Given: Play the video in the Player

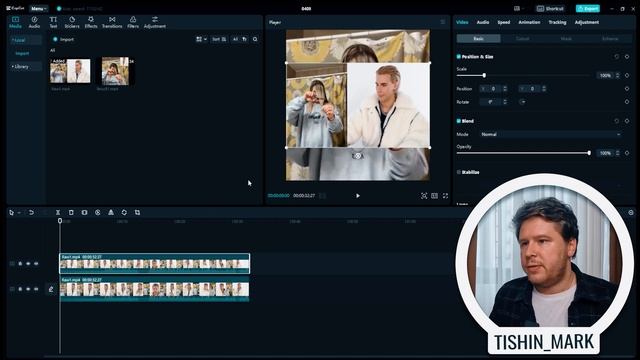Looking at the screenshot, I should click(358, 196).
